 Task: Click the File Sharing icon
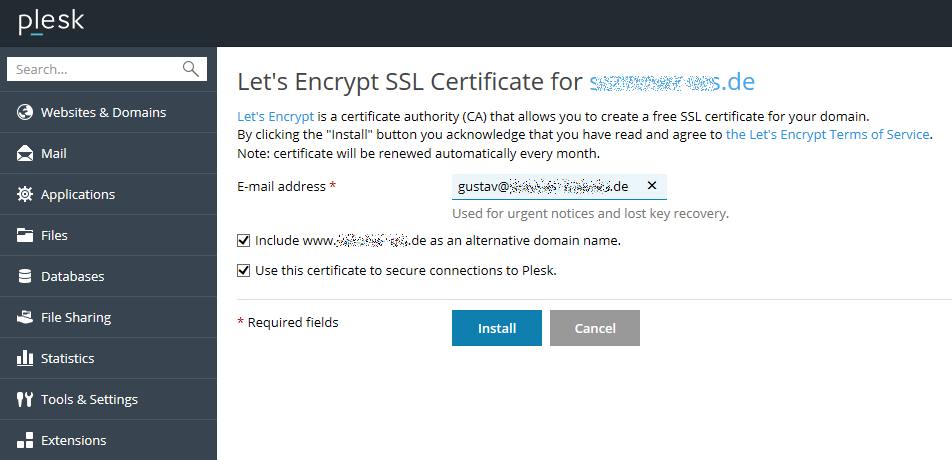point(25,317)
